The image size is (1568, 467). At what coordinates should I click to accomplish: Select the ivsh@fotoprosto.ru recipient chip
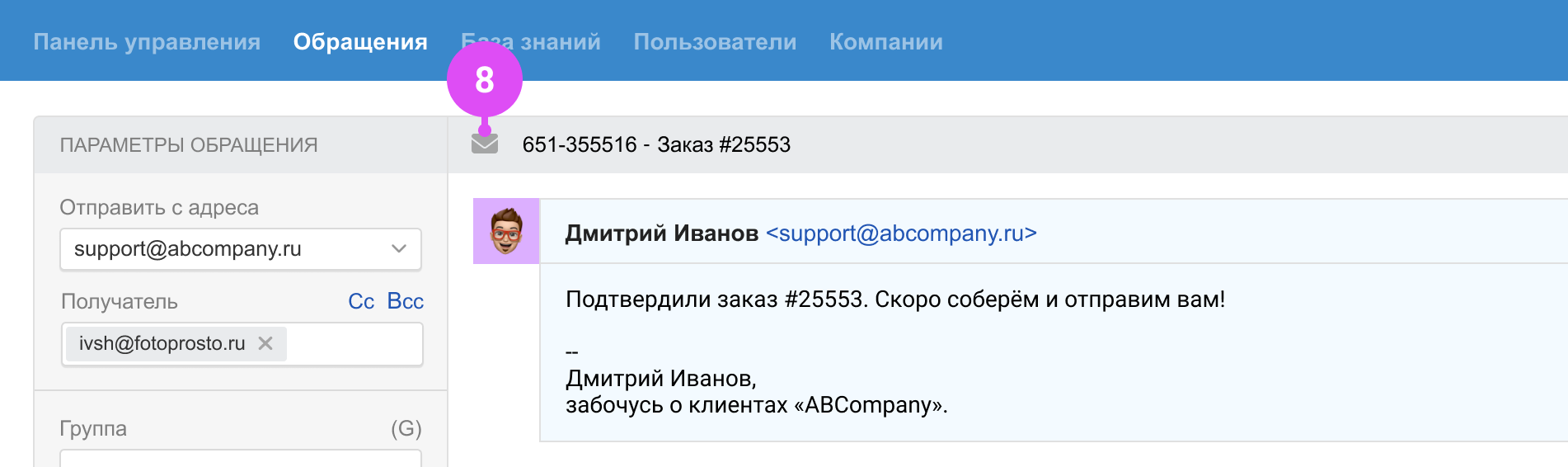coord(162,344)
